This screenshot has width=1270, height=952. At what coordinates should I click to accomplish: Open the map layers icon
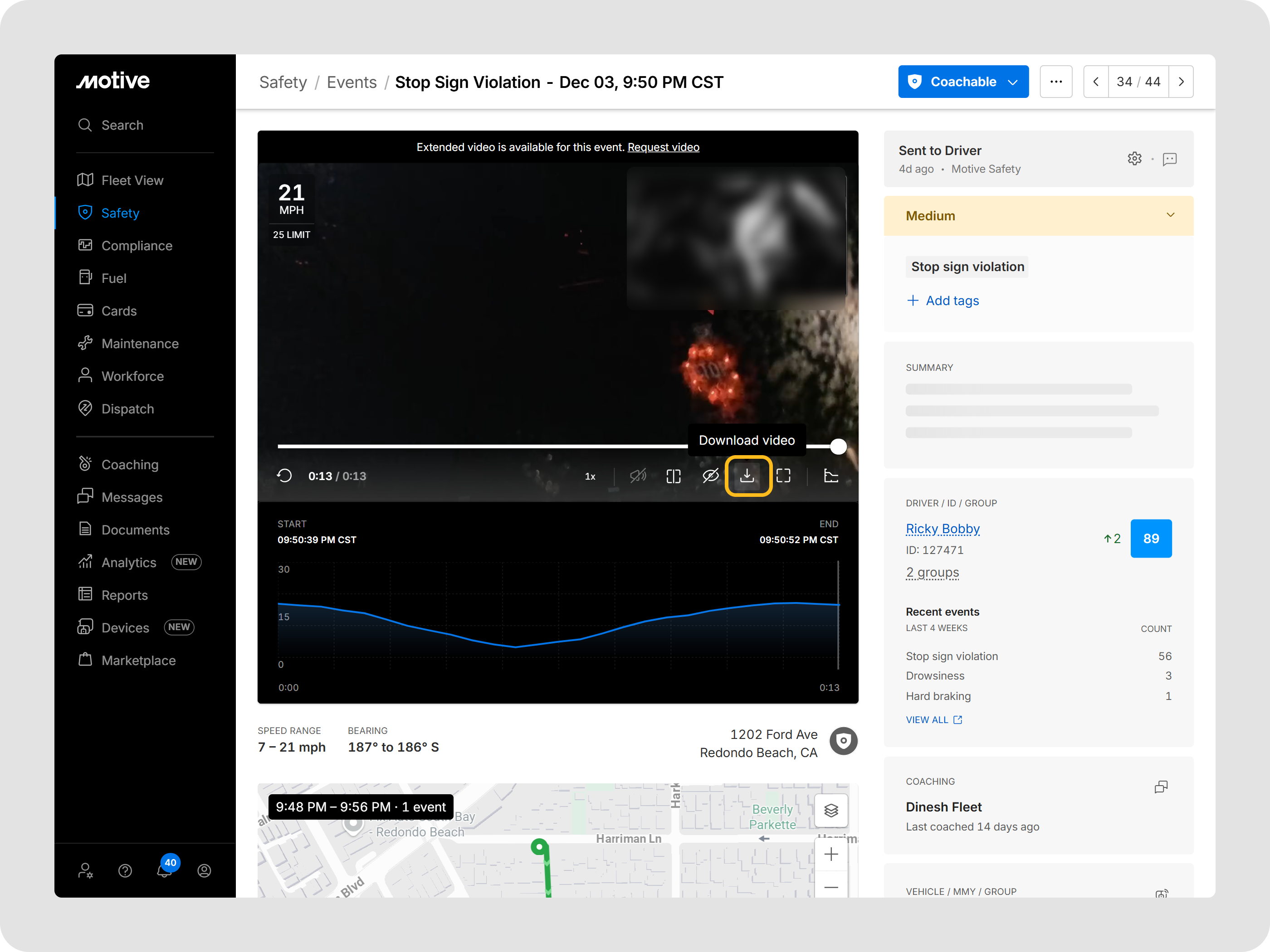point(831,810)
